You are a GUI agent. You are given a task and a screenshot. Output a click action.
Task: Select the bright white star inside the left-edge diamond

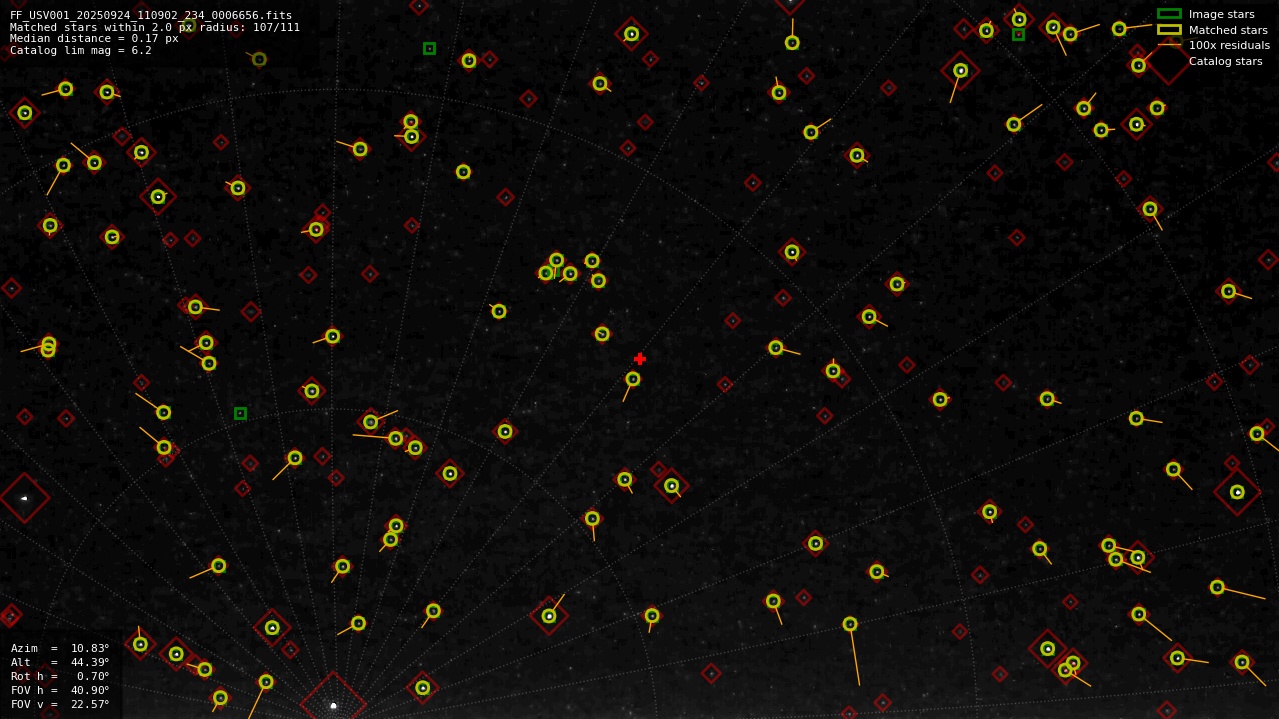pos(24,498)
